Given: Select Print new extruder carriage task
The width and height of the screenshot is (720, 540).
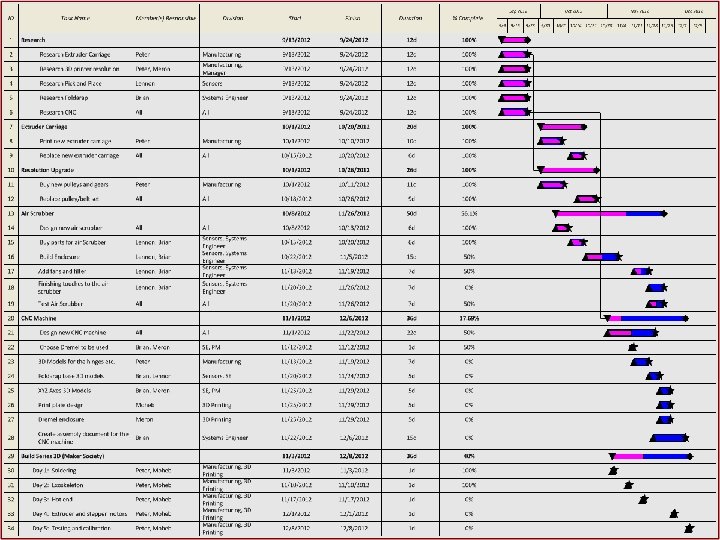Looking at the screenshot, I should pos(75,141).
